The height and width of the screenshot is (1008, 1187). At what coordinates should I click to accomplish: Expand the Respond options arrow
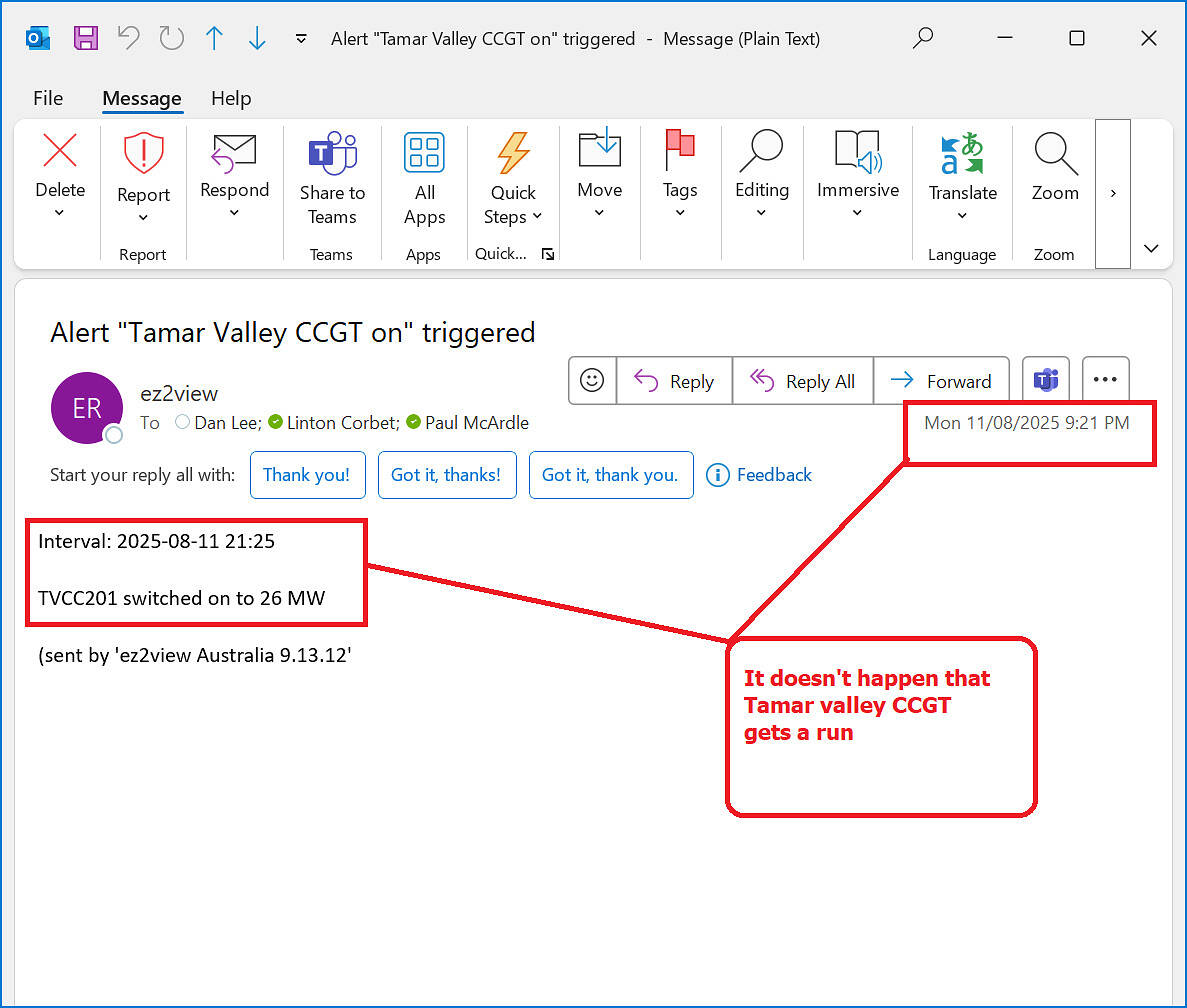click(234, 213)
